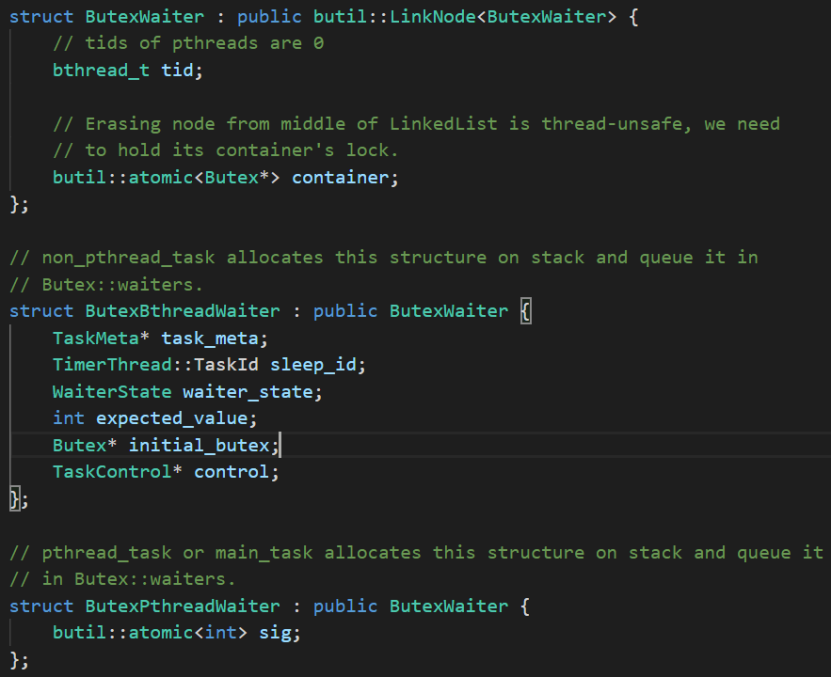Click 'butil::atomic<int> sig;' member line
This screenshot has height=678, width=831.
(176, 633)
